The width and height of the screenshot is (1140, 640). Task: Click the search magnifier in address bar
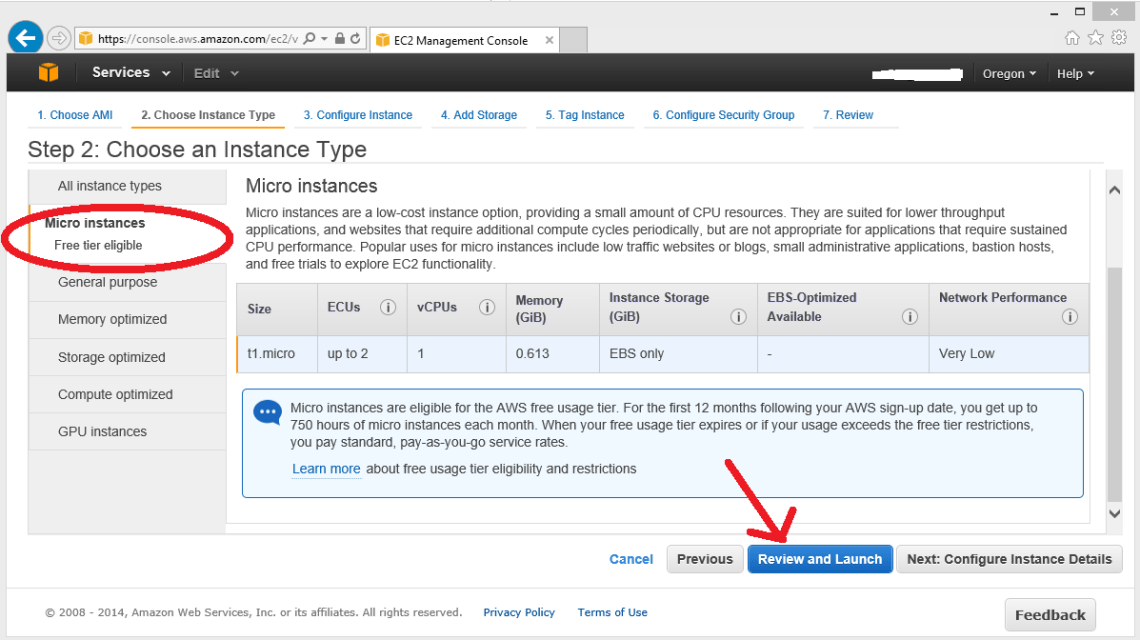pyautogui.click(x=310, y=39)
